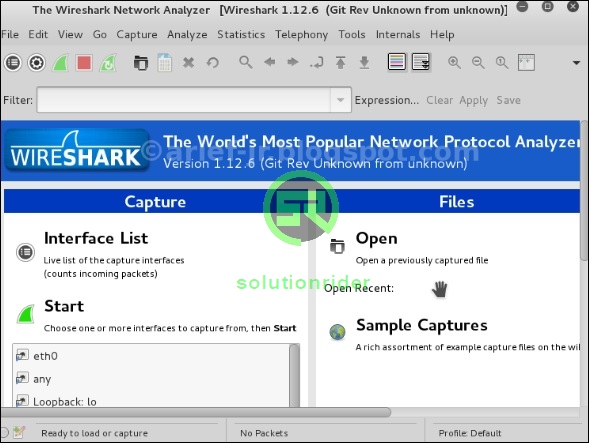Image resolution: width=589 pixels, height=443 pixels.
Task: Open the Telephony menu
Action: 301,34
